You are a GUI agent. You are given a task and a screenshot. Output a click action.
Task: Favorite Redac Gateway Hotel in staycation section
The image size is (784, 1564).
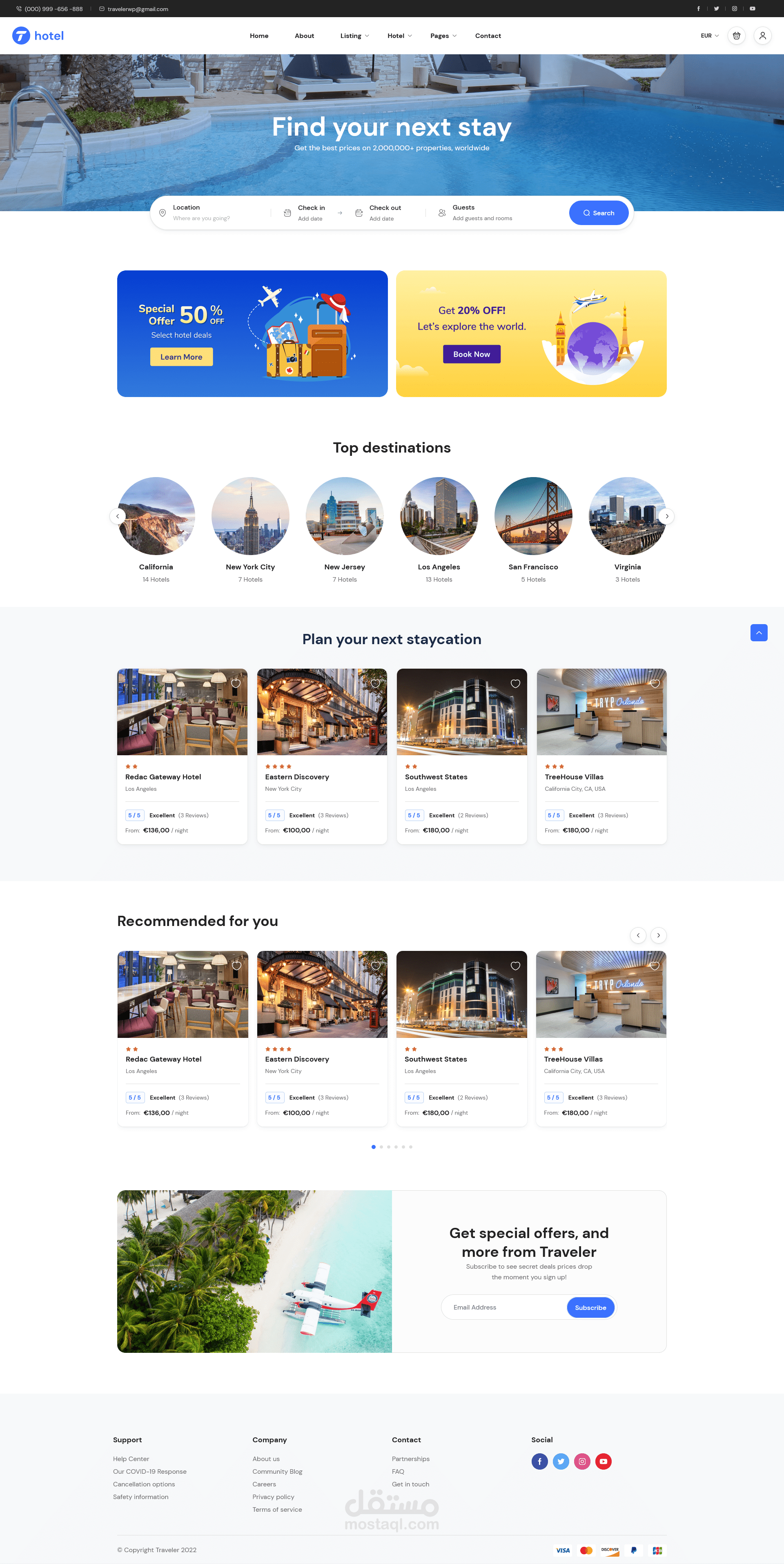pyautogui.click(x=236, y=684)
